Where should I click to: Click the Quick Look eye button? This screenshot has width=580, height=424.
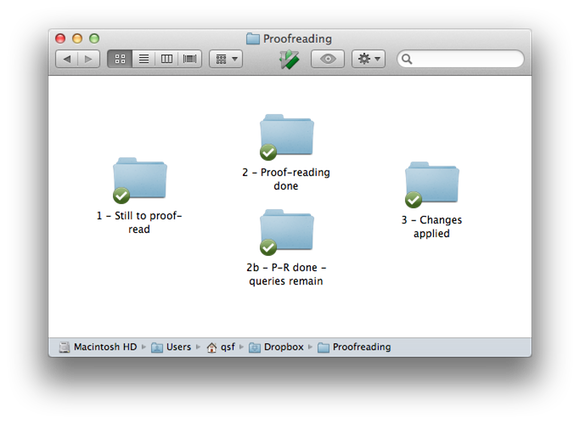(328, 59)
